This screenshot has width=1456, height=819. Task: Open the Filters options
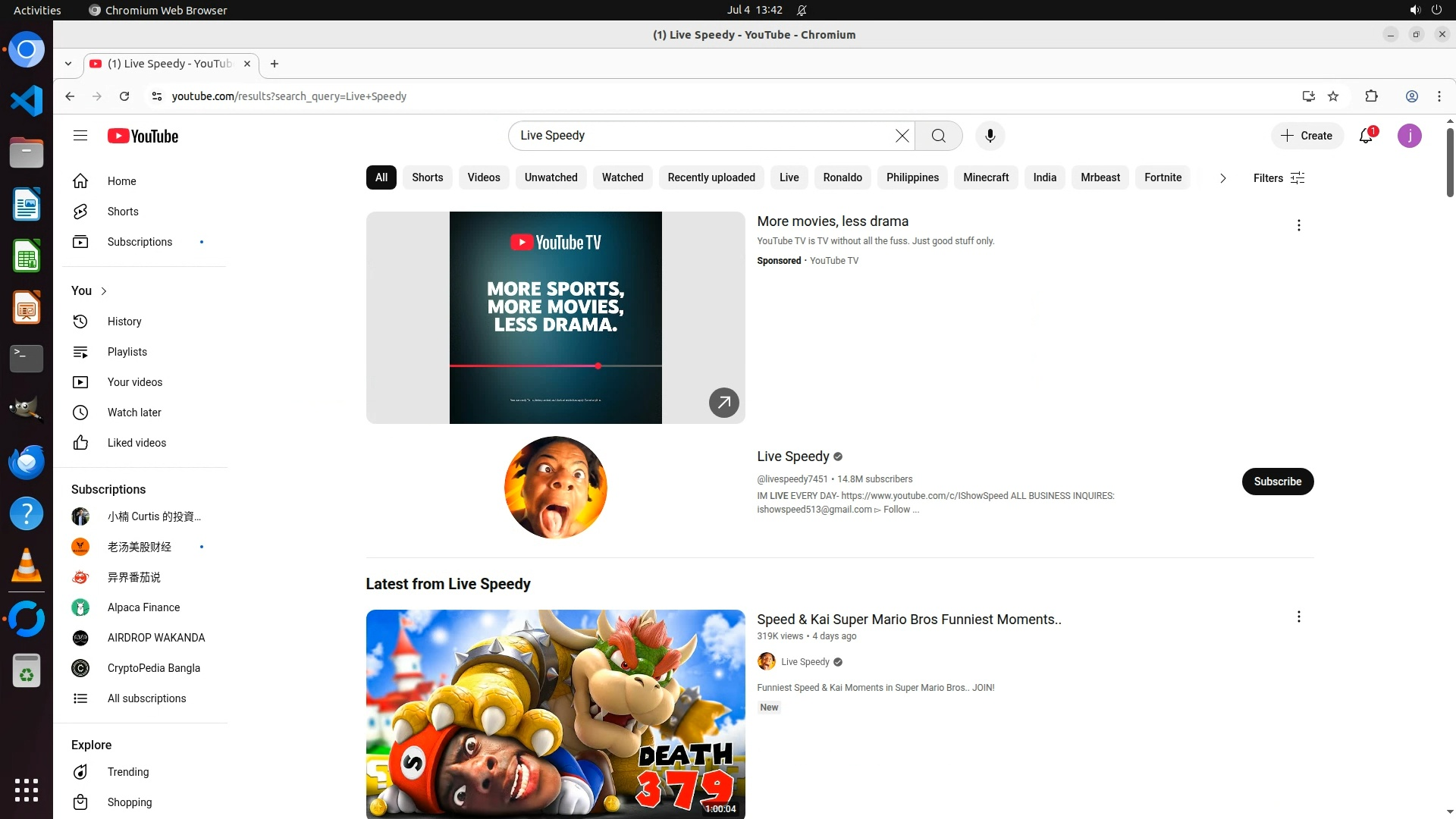coord(1279,178)
